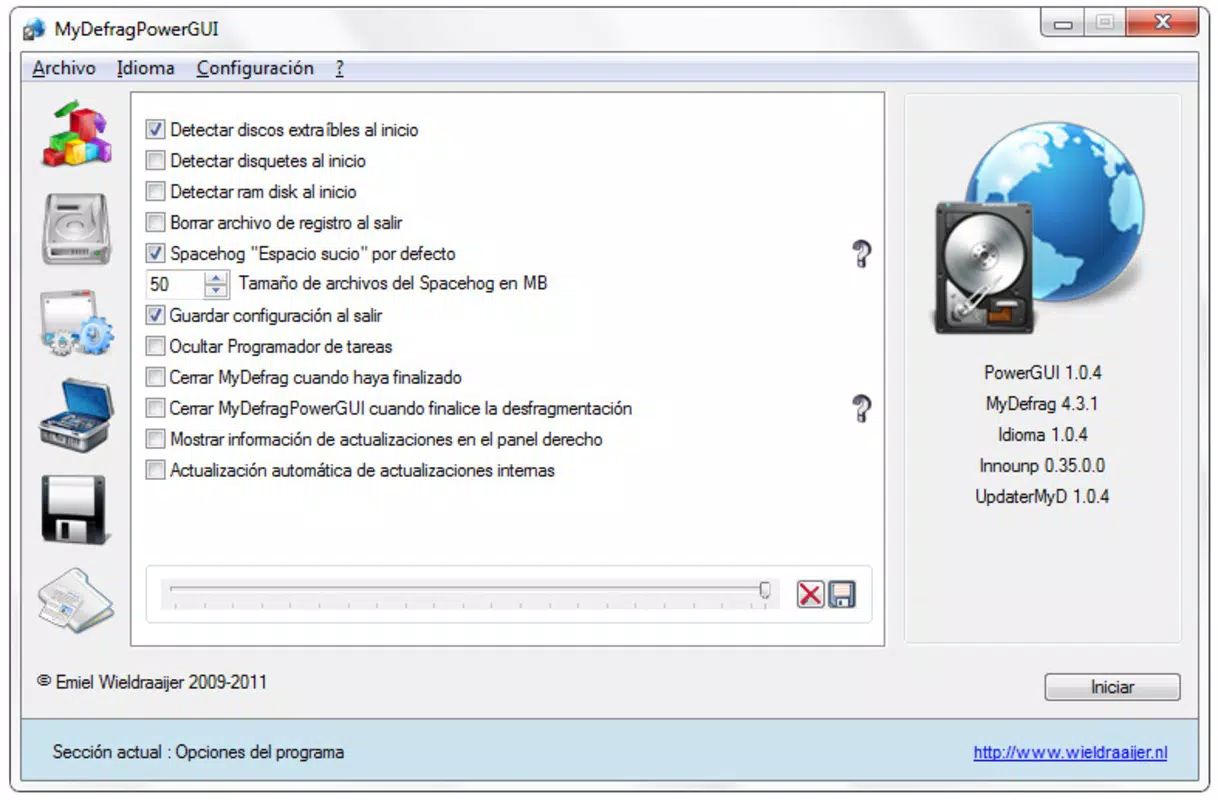Click the floppy disk save icon near slider
The image size is (1218, 800).
pyautogui.click(x=842, y=595)
